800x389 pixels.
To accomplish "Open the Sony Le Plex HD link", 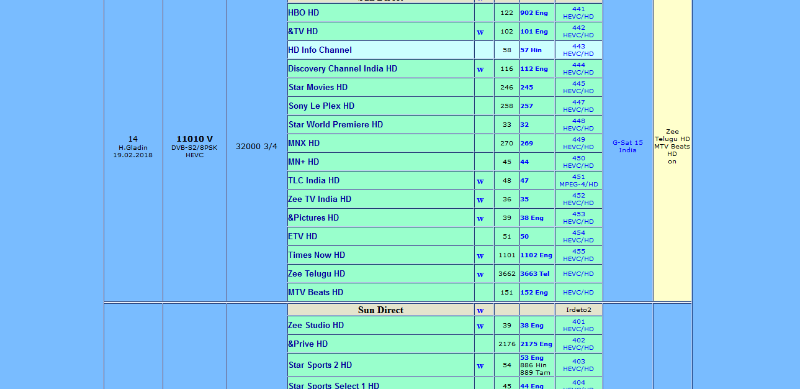I will coord(321,106).
